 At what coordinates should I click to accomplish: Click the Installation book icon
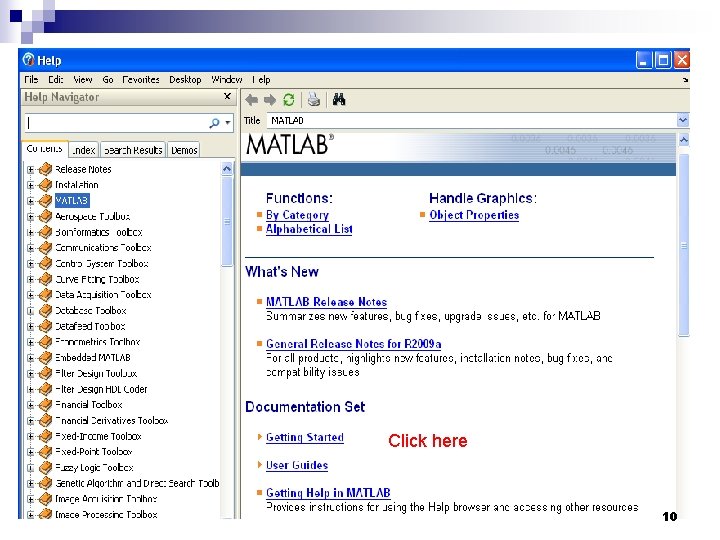45,185
